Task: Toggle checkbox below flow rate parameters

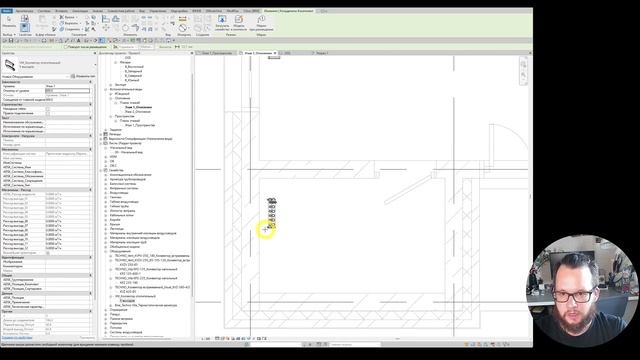Action: point(48,253)
